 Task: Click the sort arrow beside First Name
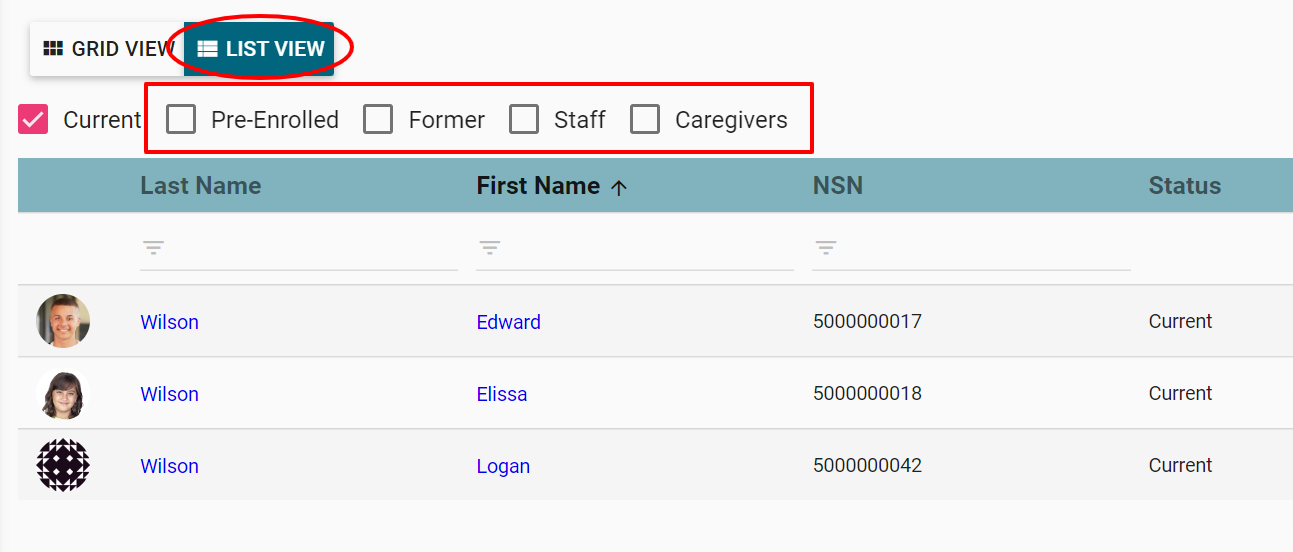(x=619, y=187)
